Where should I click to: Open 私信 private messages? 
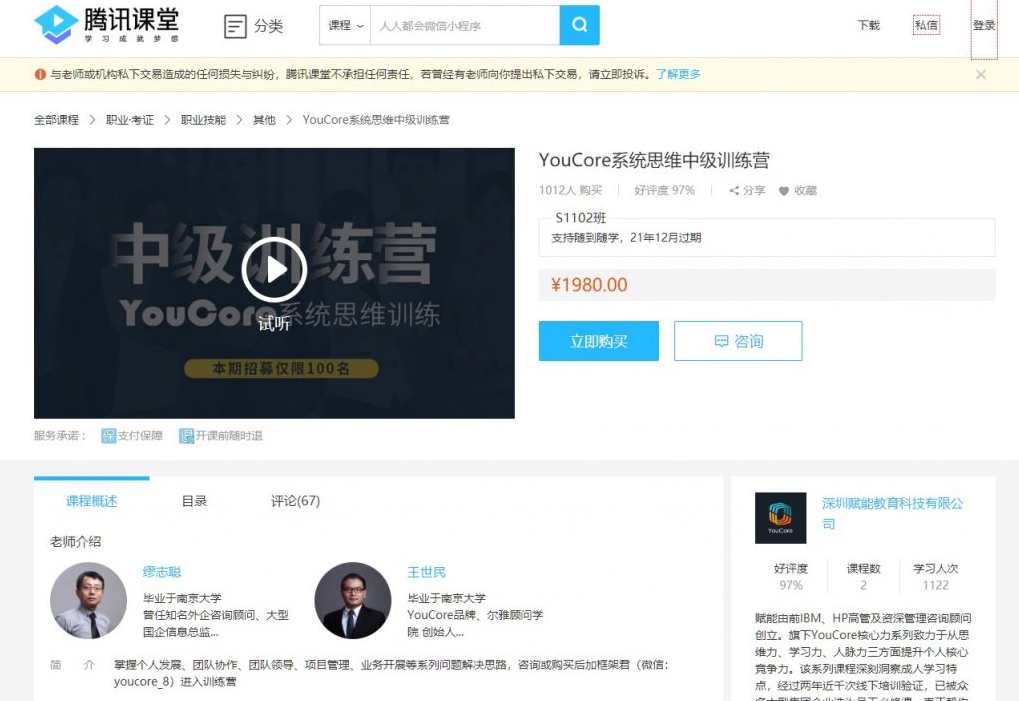925,25
